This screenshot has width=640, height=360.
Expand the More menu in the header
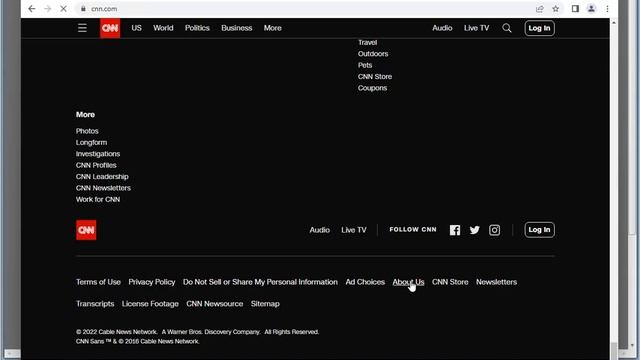pyautogui.click(x=273, y=28)
